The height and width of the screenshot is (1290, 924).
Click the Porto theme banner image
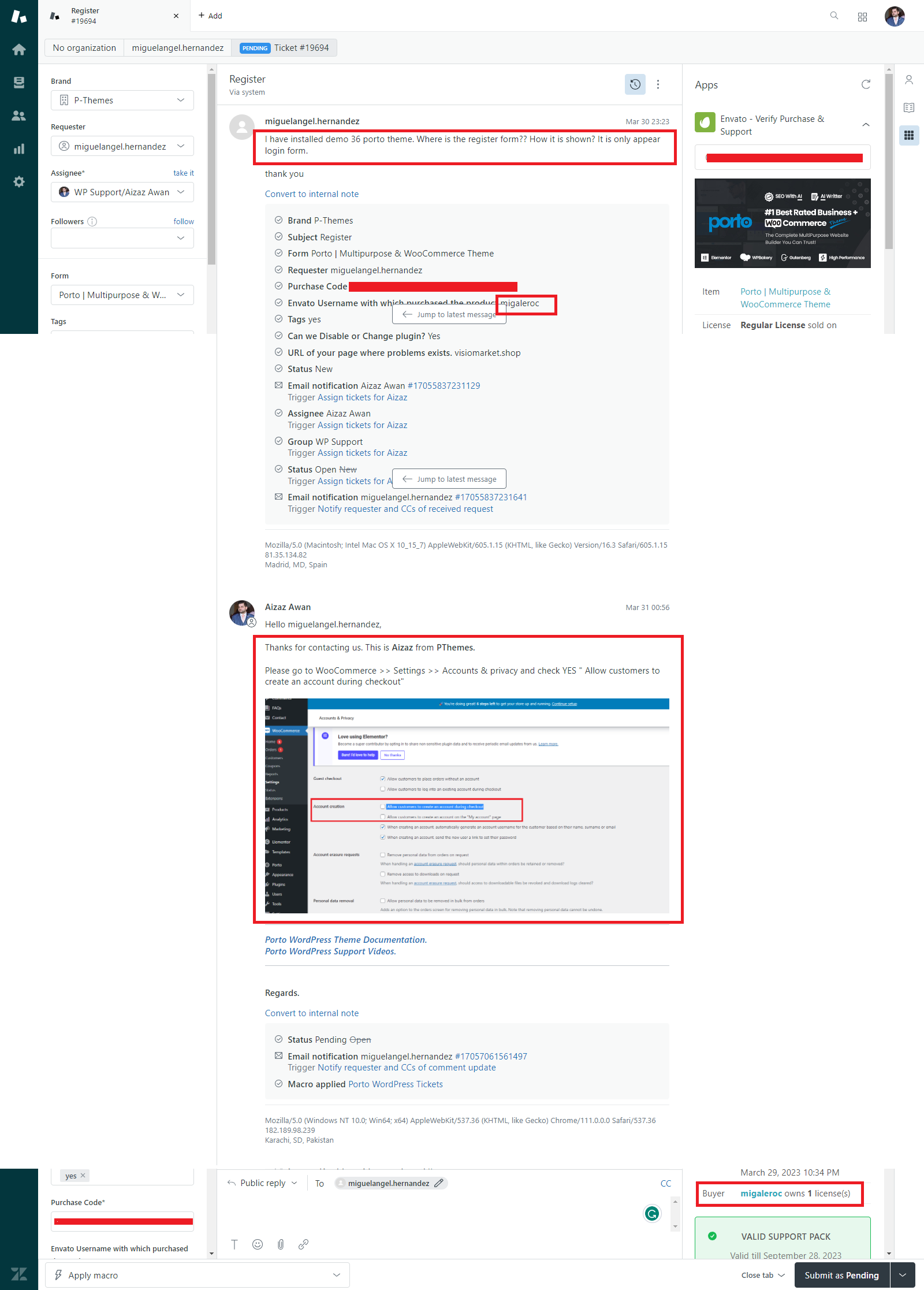point(783,224)
